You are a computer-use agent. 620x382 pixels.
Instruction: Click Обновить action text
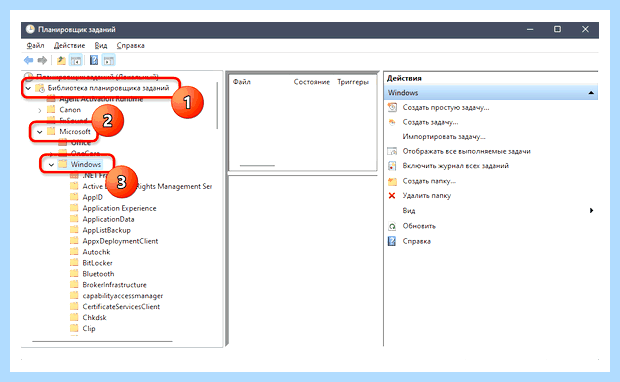(x=419, y=226)
